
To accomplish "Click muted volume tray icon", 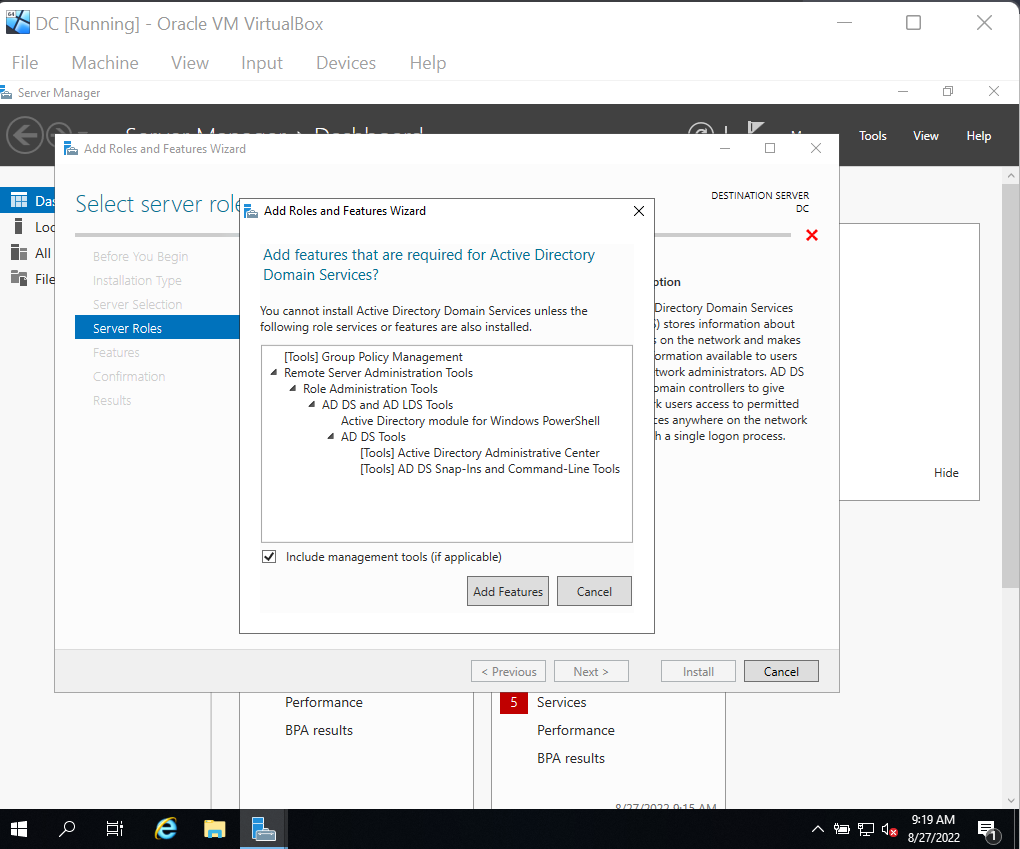I will coord(889,829).
